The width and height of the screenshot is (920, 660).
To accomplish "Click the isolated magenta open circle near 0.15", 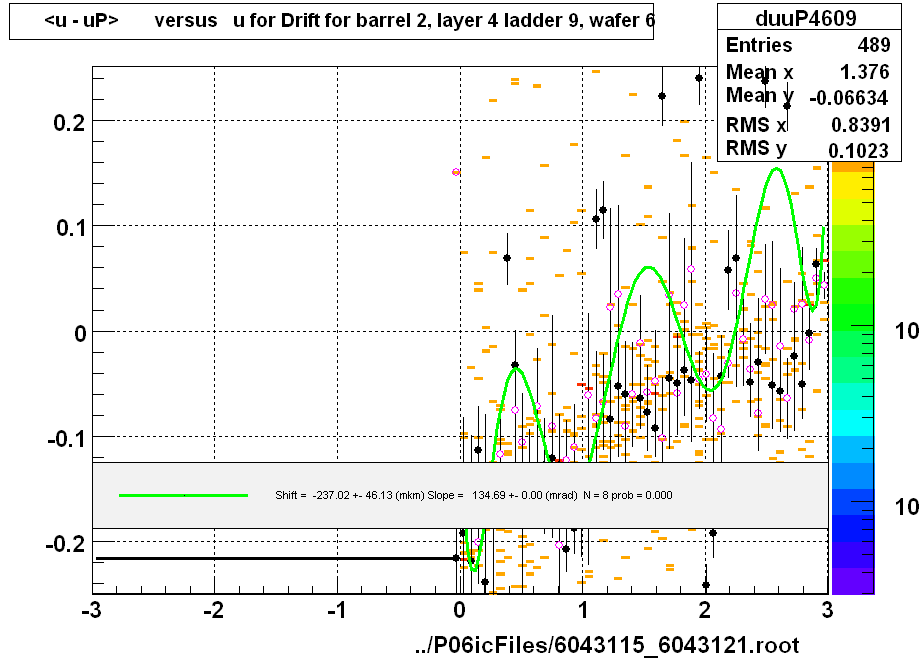I will (x=456, y=172).
